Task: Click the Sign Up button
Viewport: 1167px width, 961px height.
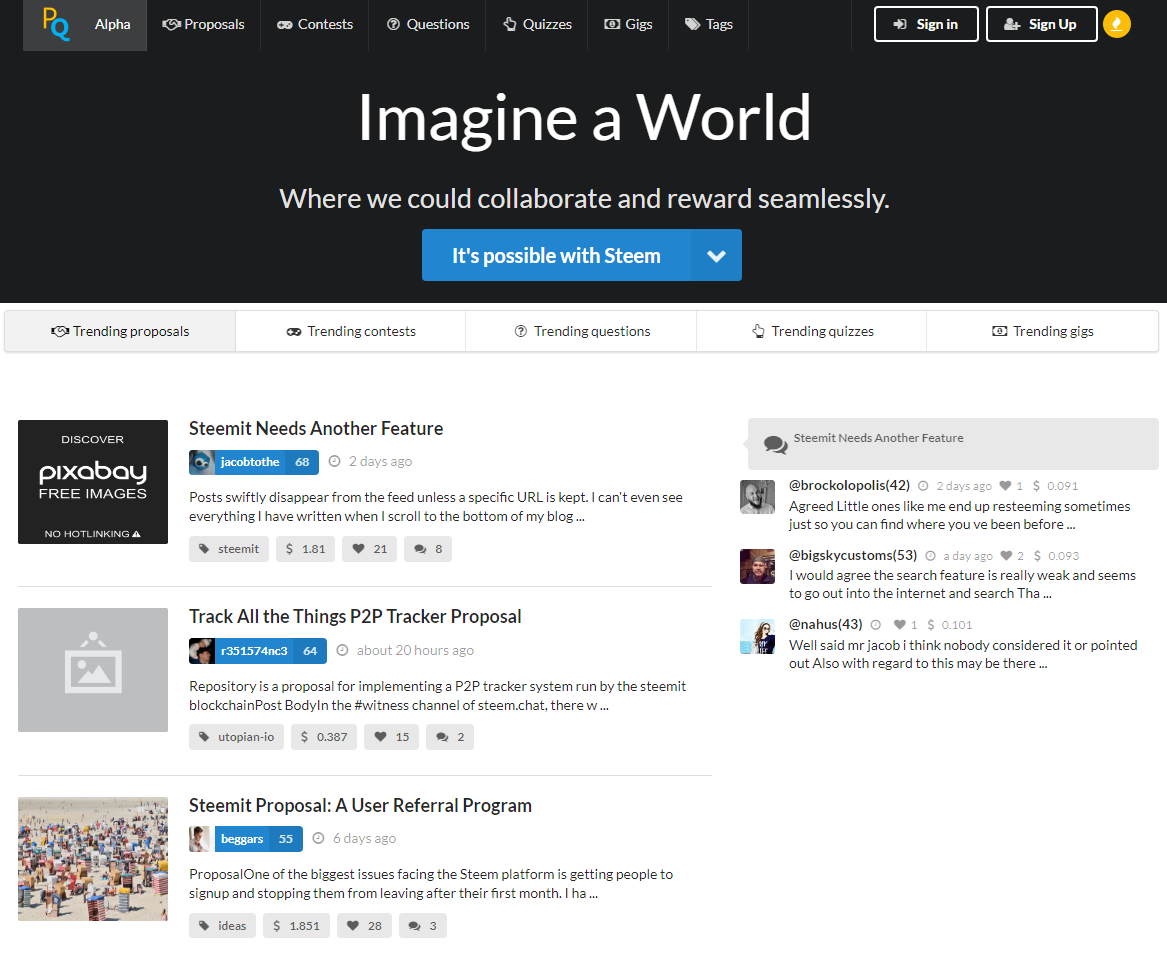Action: click(1041, 24)
